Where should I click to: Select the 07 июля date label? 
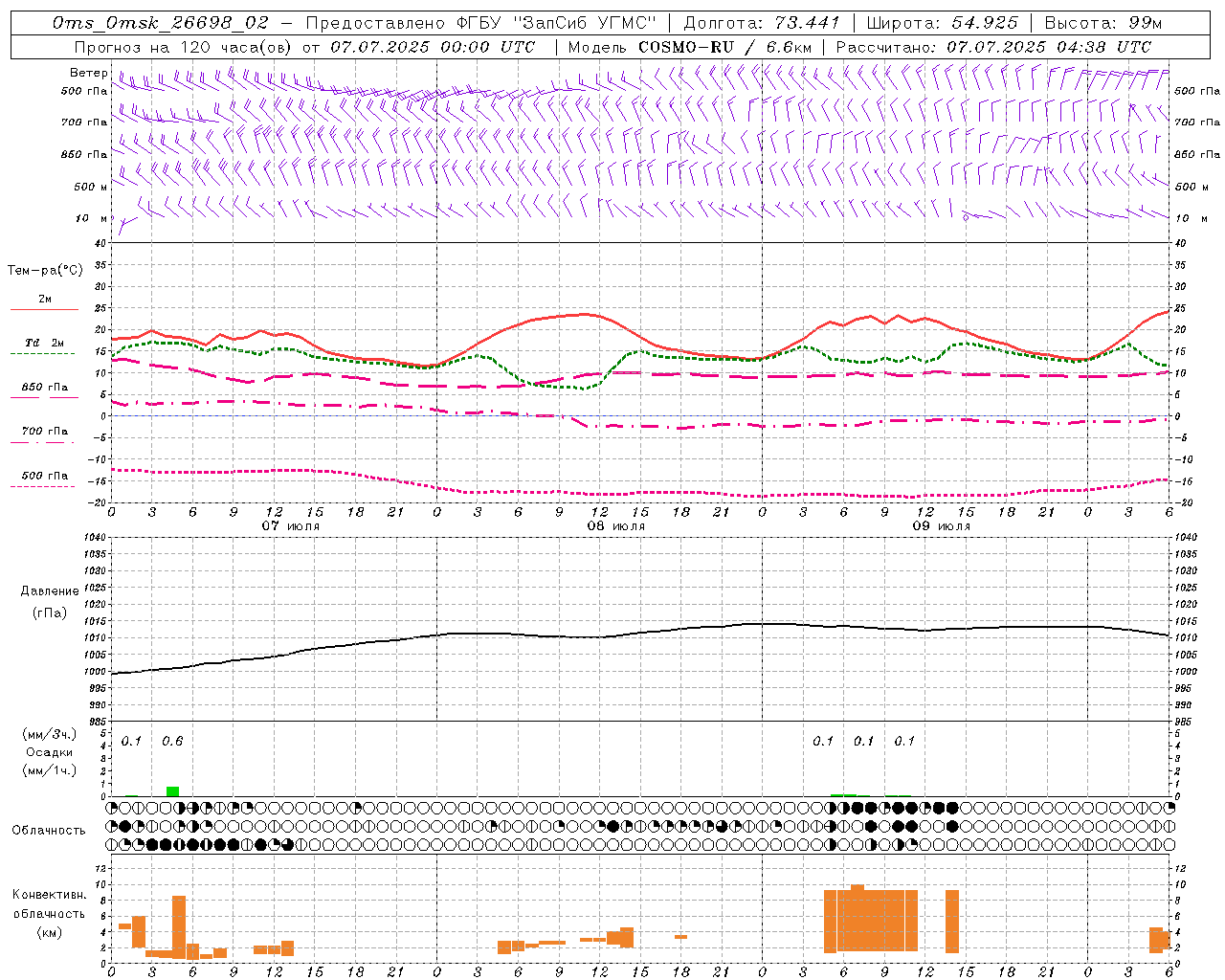click(291, 526)
